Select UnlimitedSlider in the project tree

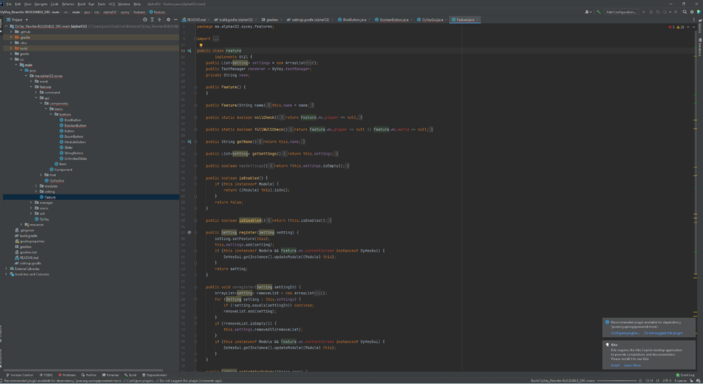click(74, 158)
